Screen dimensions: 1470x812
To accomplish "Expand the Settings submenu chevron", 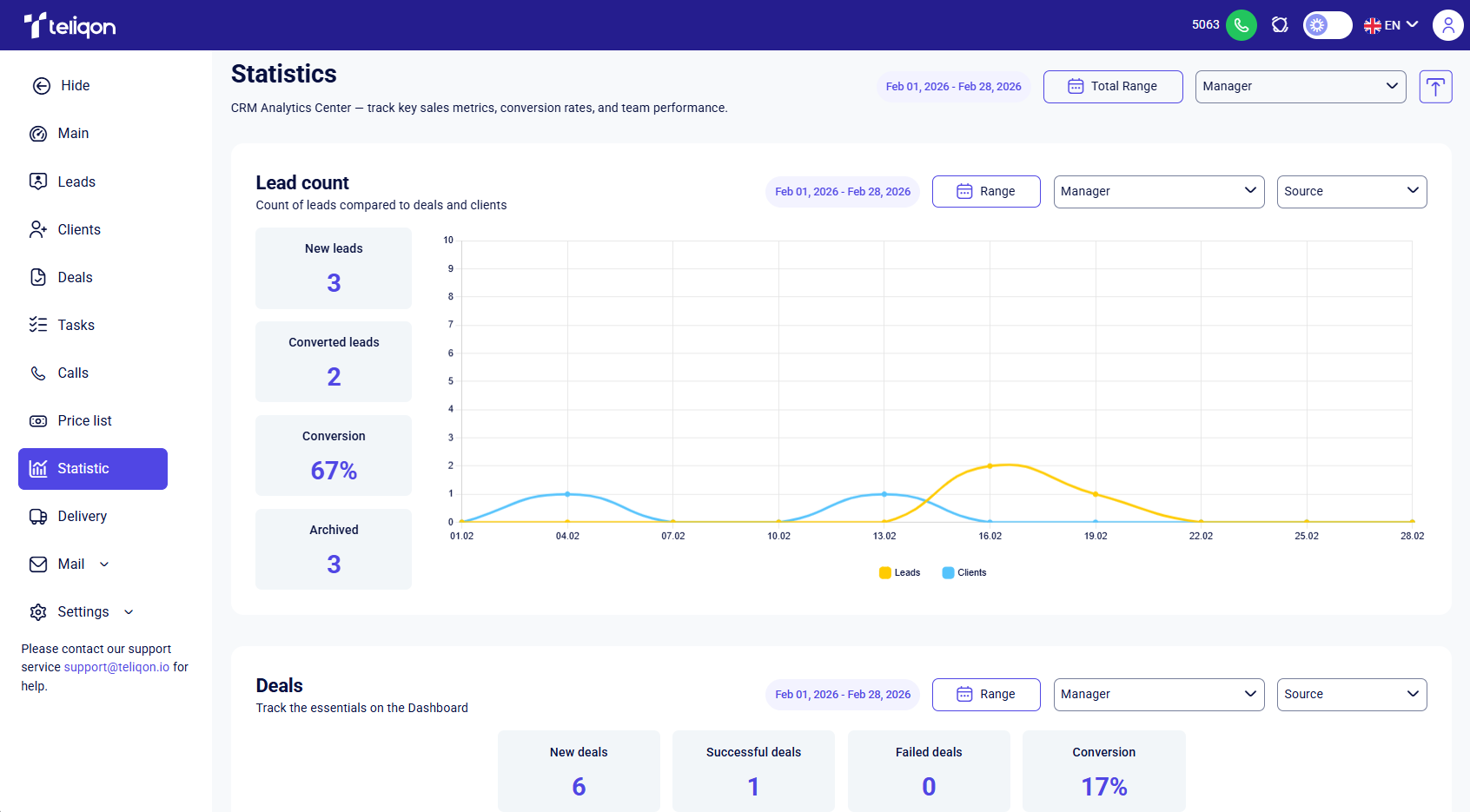I will pyautogui.click(x=129, y=612).
